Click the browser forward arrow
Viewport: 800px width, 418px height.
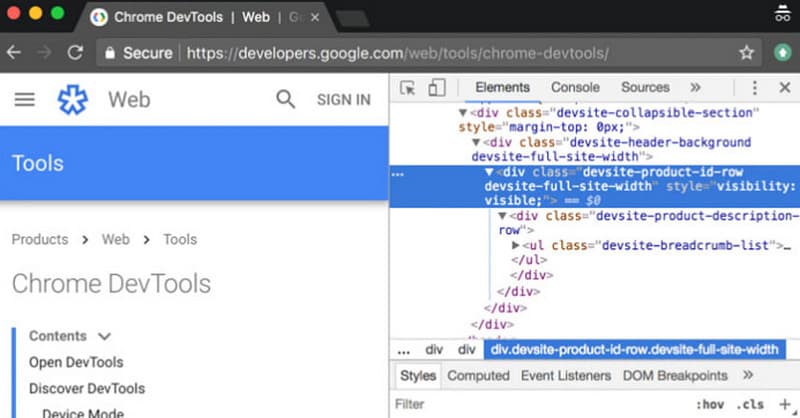[44, 52]
